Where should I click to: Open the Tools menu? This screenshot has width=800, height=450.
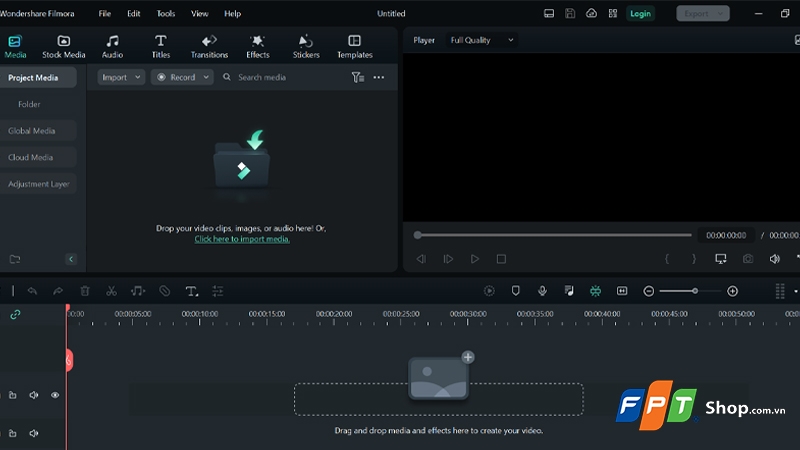166,14
